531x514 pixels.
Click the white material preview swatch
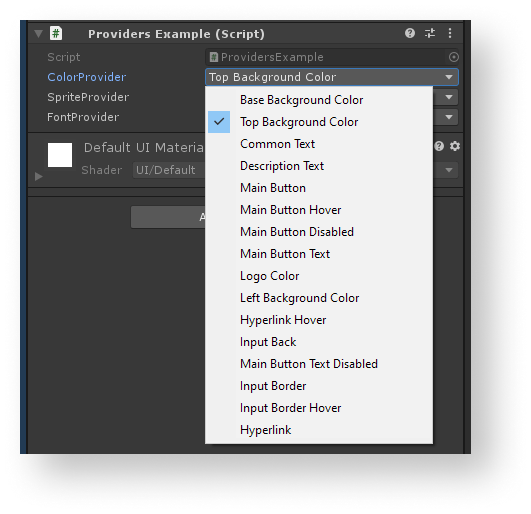60,155
